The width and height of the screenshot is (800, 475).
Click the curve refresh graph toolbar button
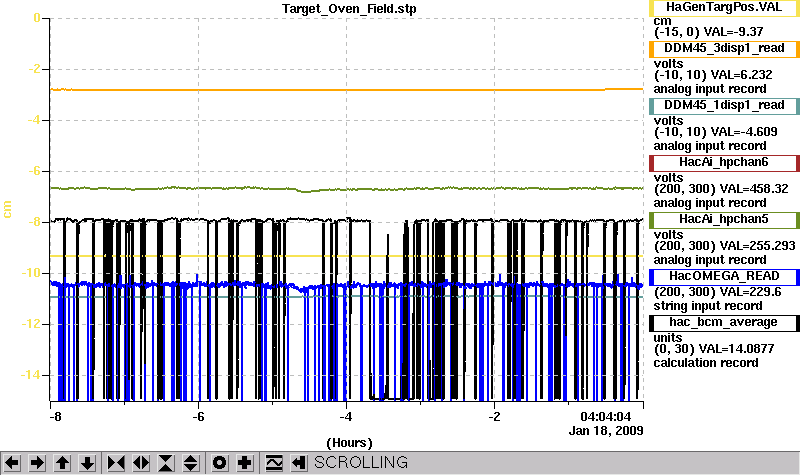[274, 463]
